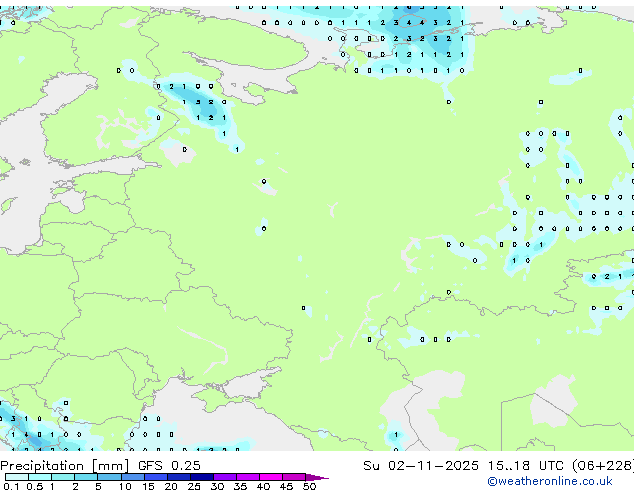The height and width of the screenshot is (490, 634).
Task: Click the legend label '45'
Action: pos(286,486)
